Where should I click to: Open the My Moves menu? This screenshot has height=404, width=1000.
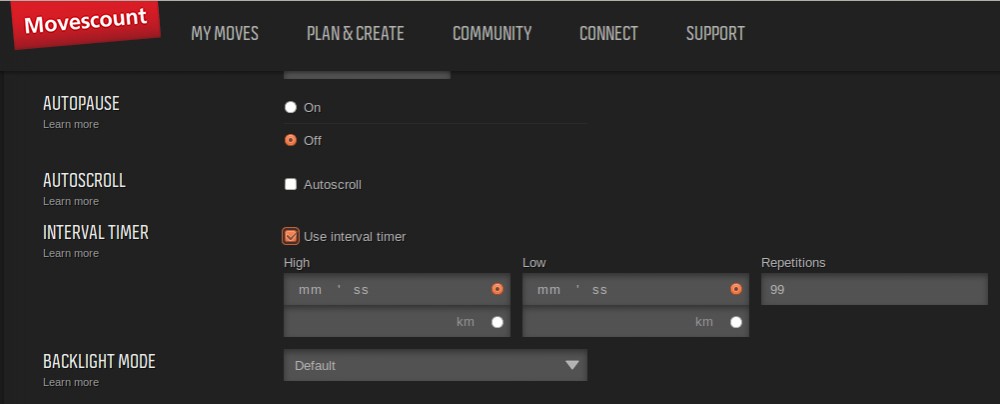pyautogui.click(x=224, y=34)
